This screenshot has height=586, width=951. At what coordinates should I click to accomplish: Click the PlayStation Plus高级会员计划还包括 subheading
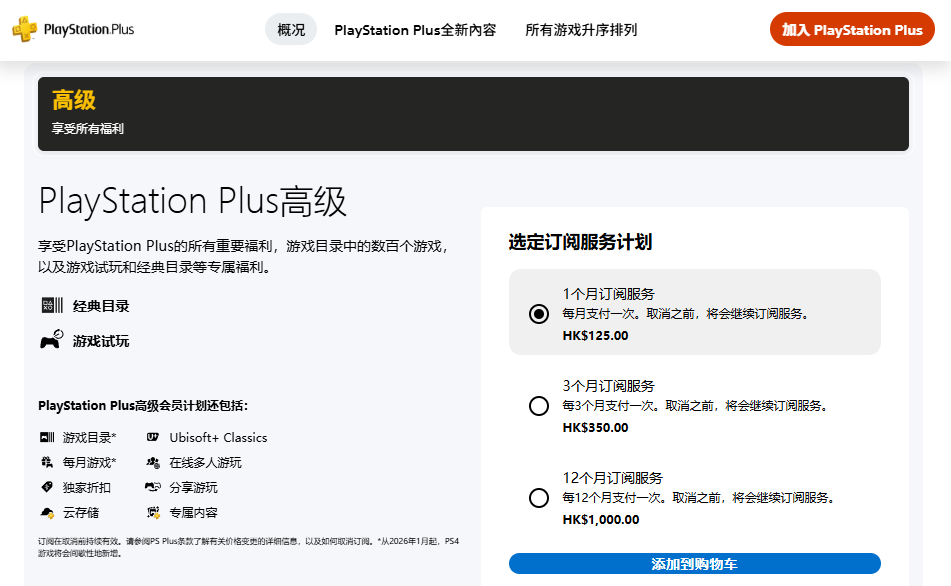pyautogui.click(x=143, y=406)
